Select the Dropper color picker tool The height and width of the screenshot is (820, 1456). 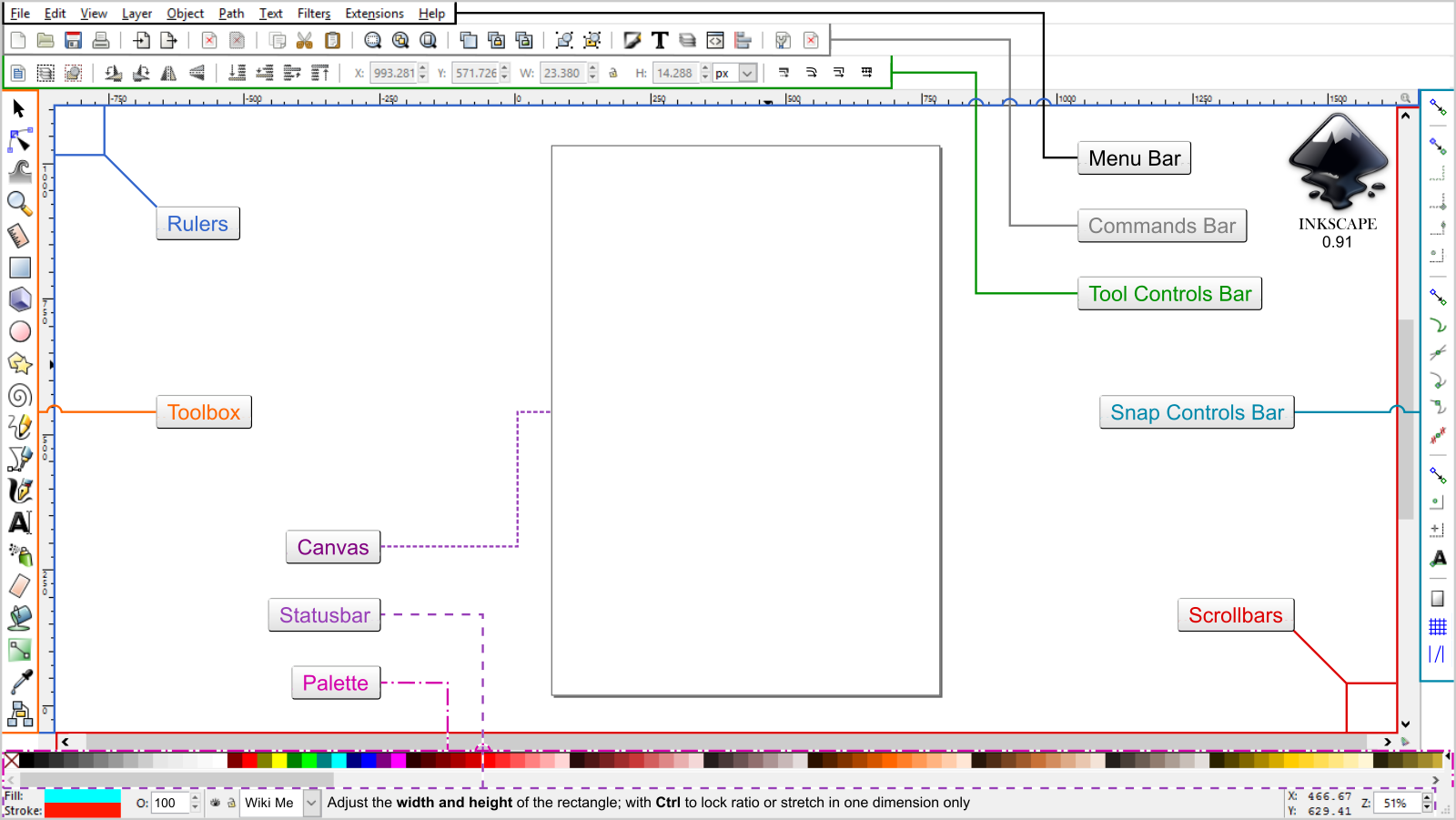pos(19,682)
